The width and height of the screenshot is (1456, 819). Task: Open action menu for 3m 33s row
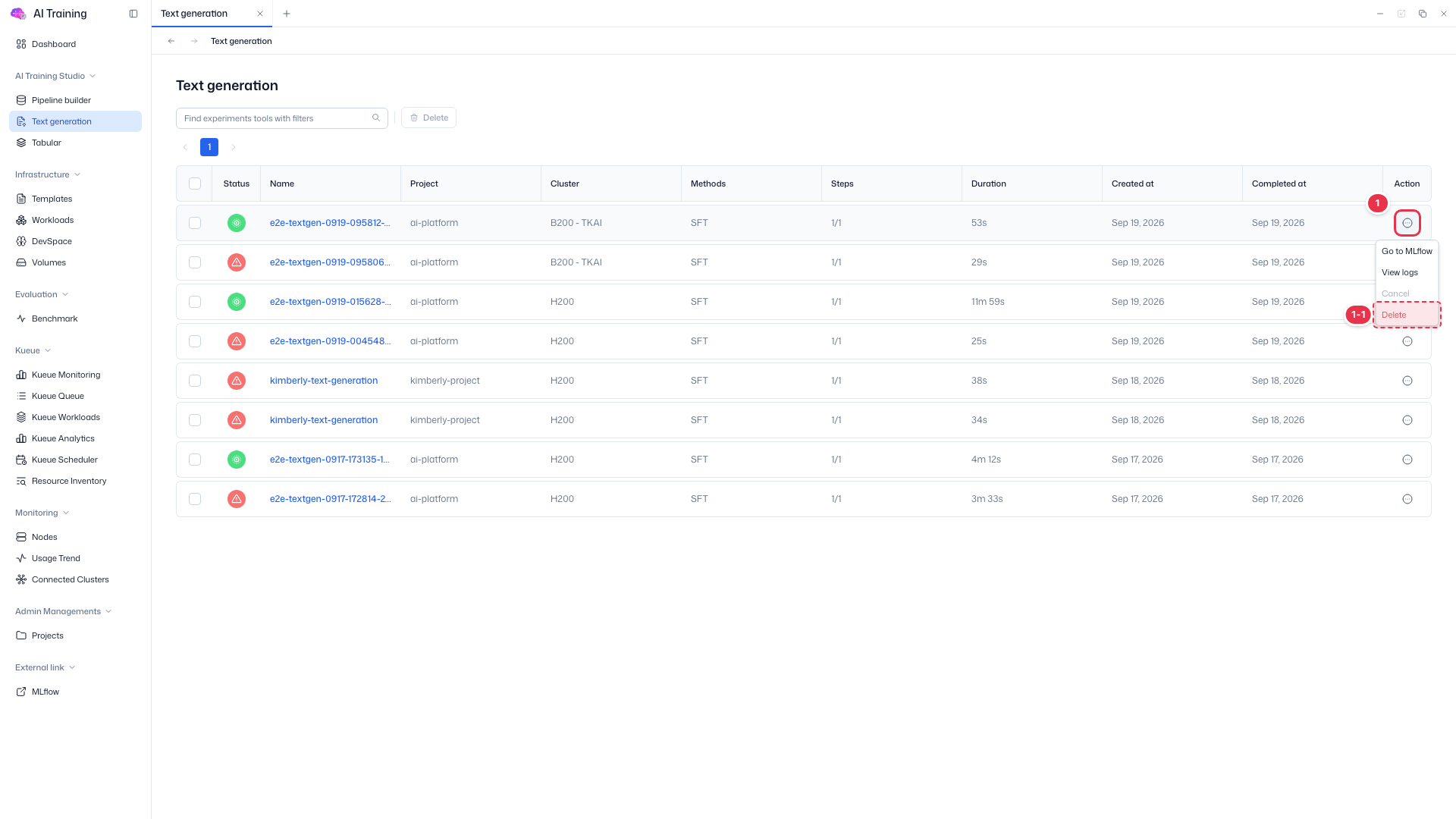pyautogui.click(x=1407, y=499)
